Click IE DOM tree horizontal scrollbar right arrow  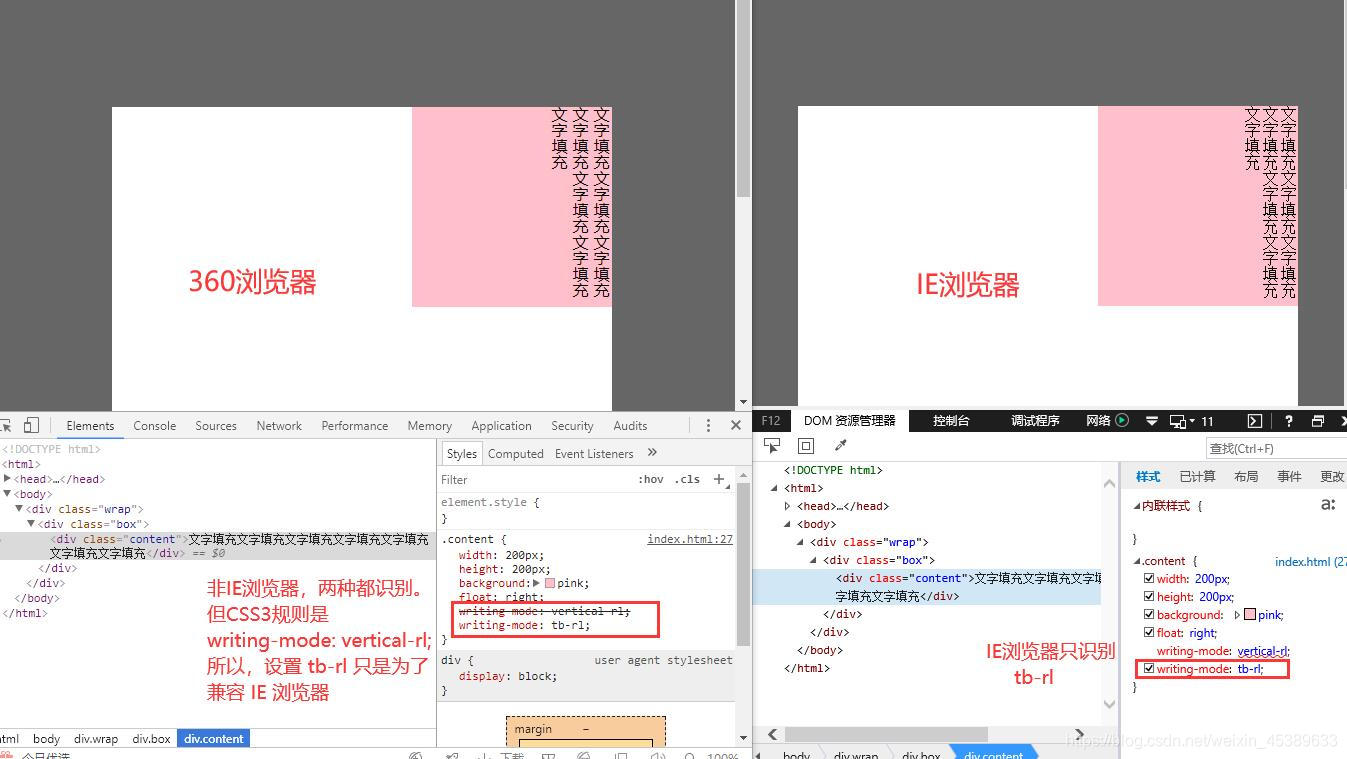coord(1079,734)
